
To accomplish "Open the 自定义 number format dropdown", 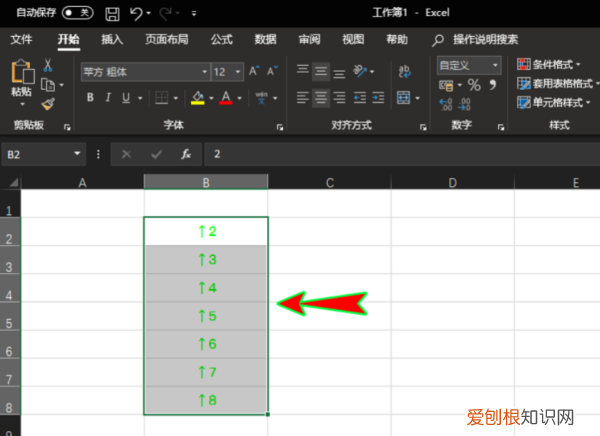I will [495, 65].
